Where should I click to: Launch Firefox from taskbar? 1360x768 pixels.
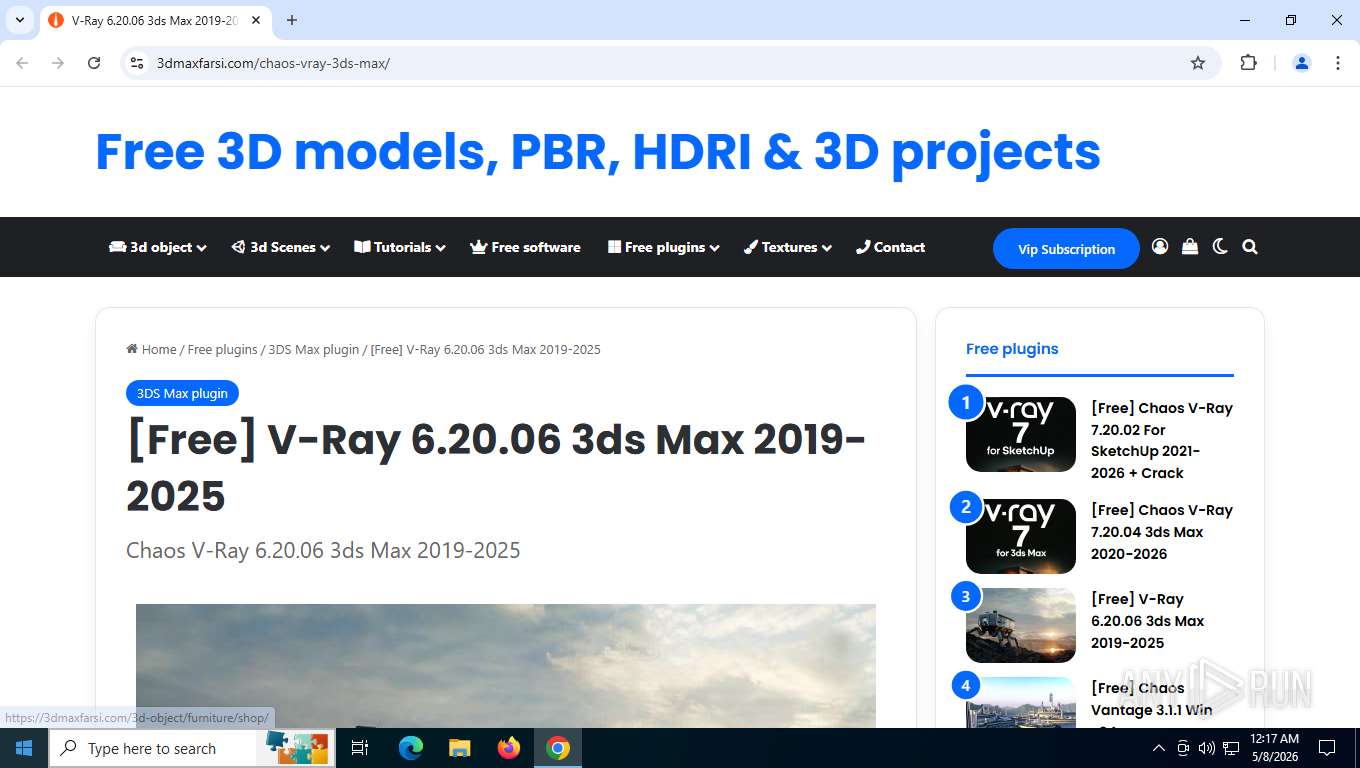(x=509, y=748)
